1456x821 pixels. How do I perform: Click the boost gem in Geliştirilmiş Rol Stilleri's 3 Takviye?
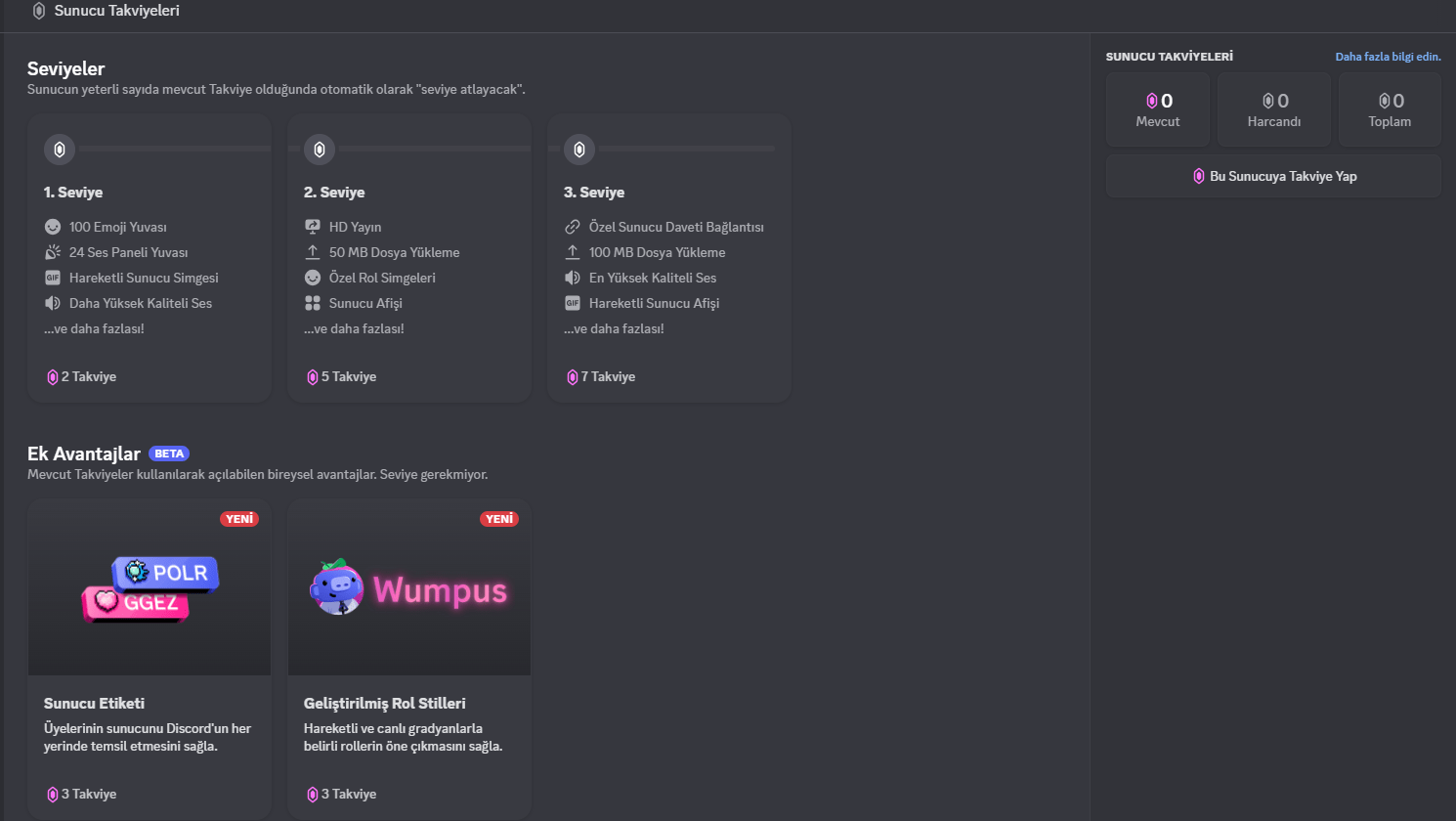313,795
